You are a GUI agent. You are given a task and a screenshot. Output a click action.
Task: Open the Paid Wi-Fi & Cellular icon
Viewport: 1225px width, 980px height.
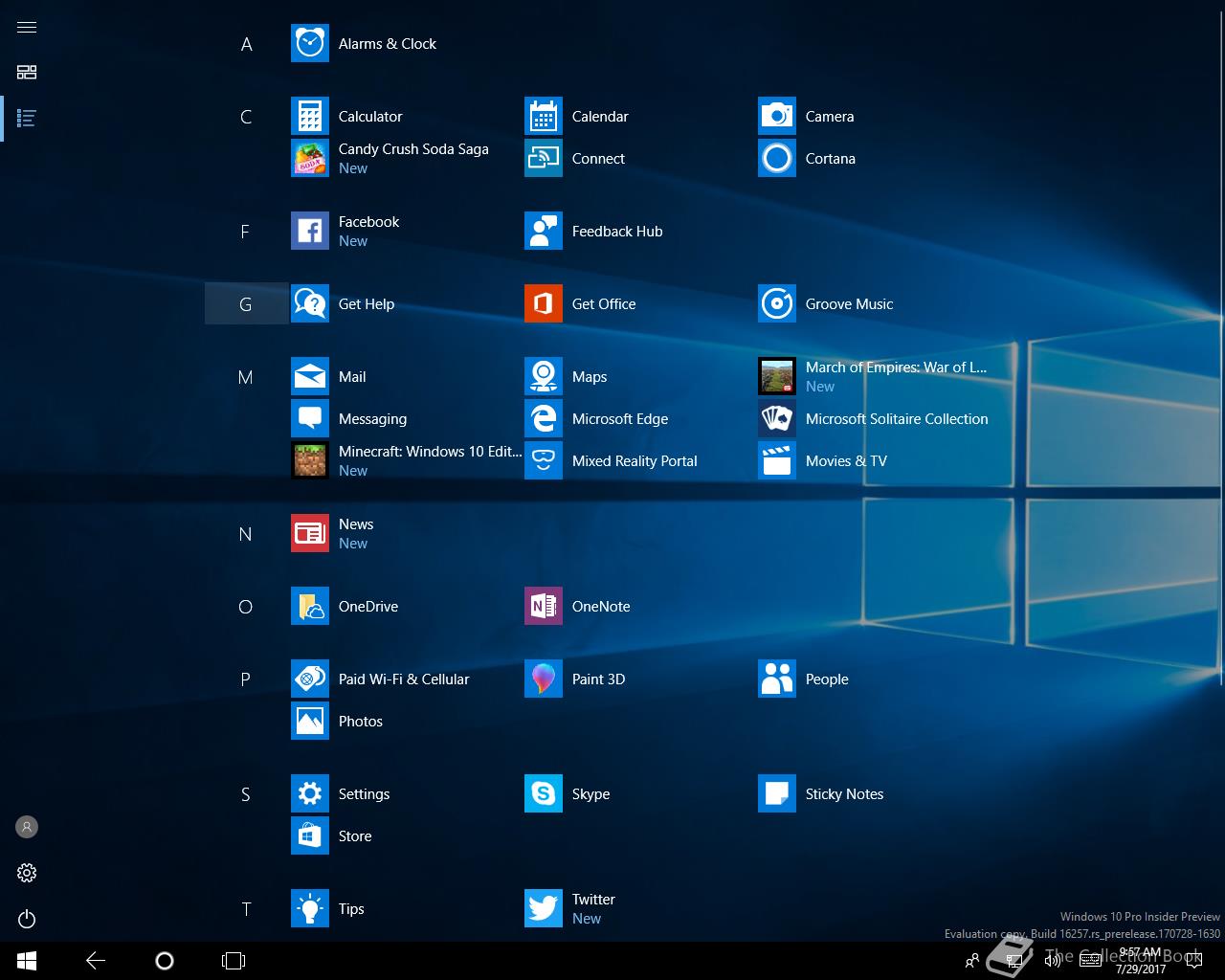coord(310,679)
